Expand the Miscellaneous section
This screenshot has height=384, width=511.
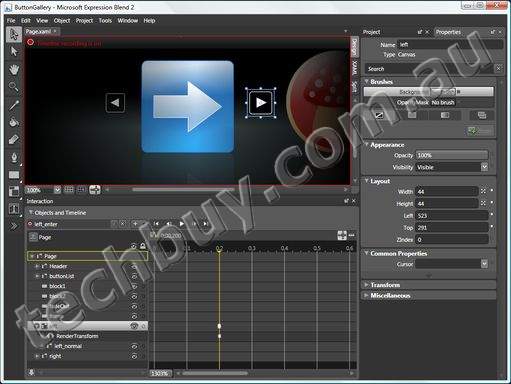click(x=366, y=295)
